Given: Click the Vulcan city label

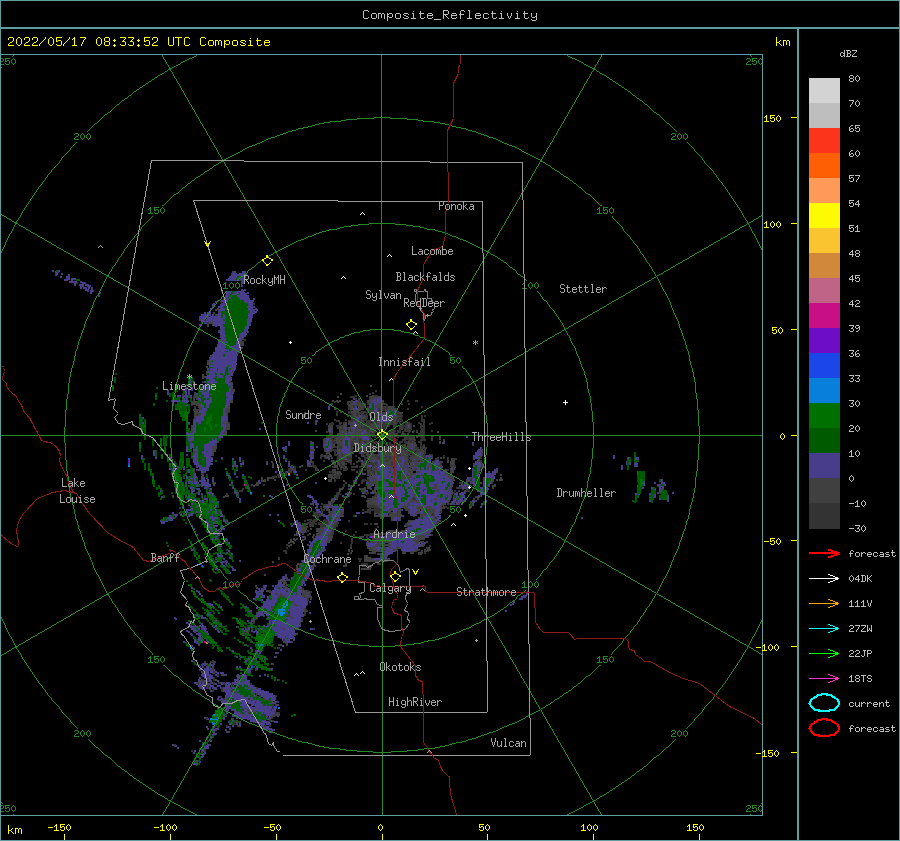Looking at the screenshot, I should point(509,743).
